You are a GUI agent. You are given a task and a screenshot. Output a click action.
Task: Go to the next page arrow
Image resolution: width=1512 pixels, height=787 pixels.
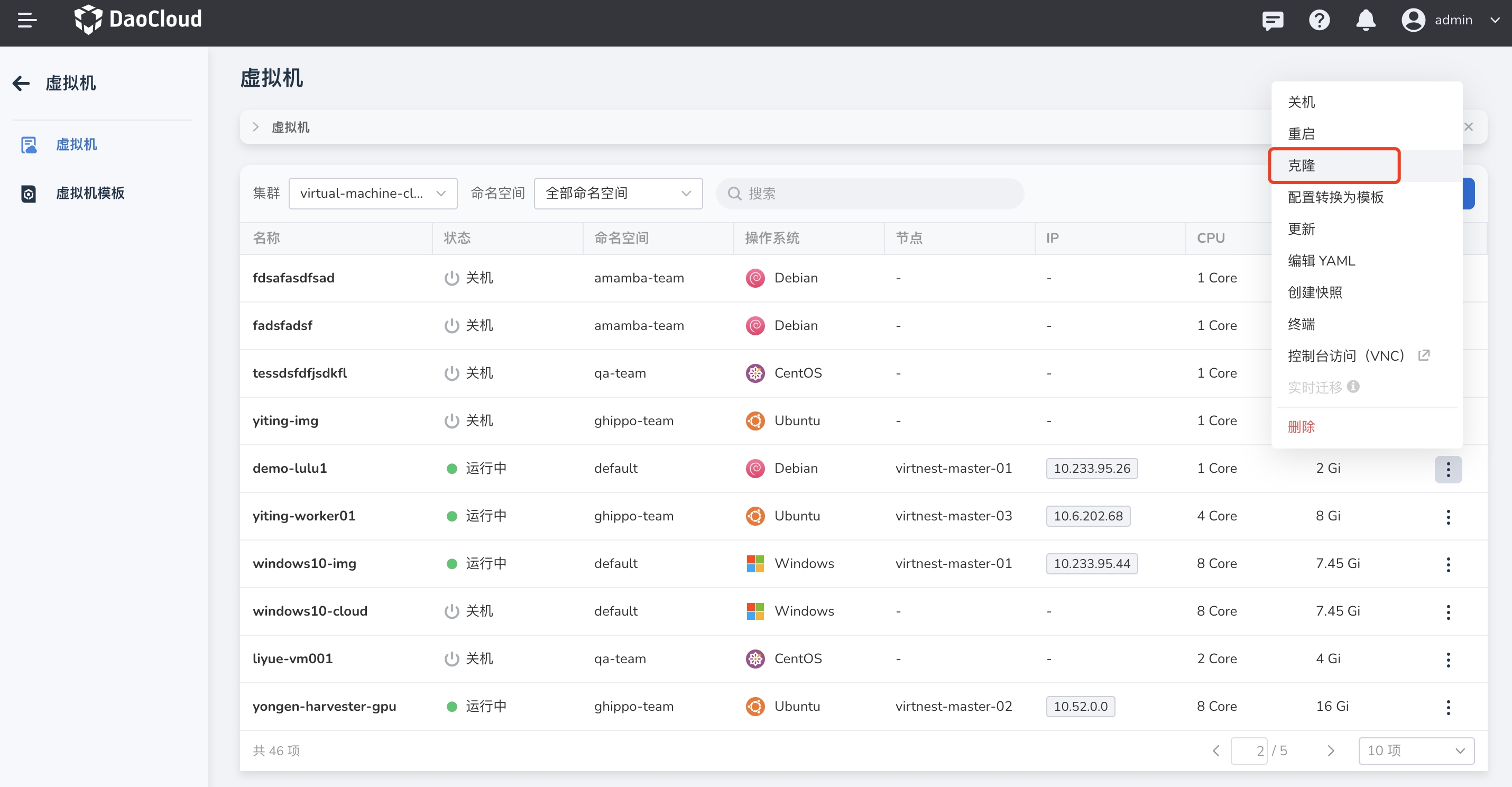tap(1331, 751)
